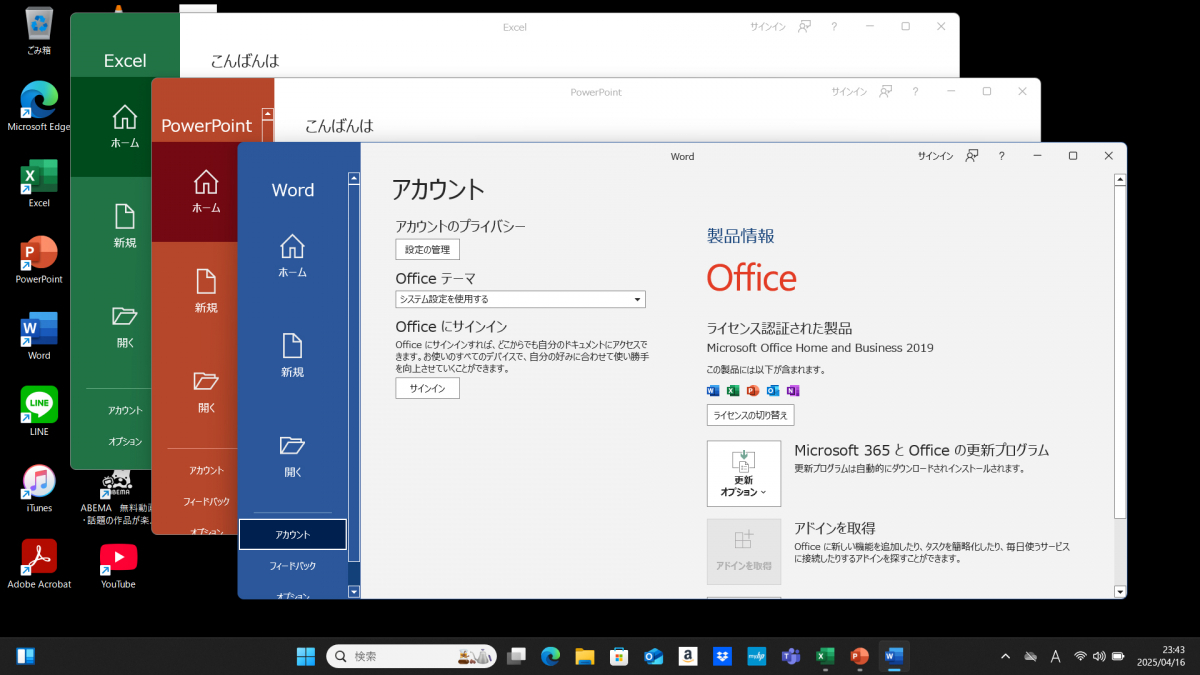Click the ライセンスの切り替え button
The width and height of the screenshot is (1200, 675).
(x=751, y=415)
